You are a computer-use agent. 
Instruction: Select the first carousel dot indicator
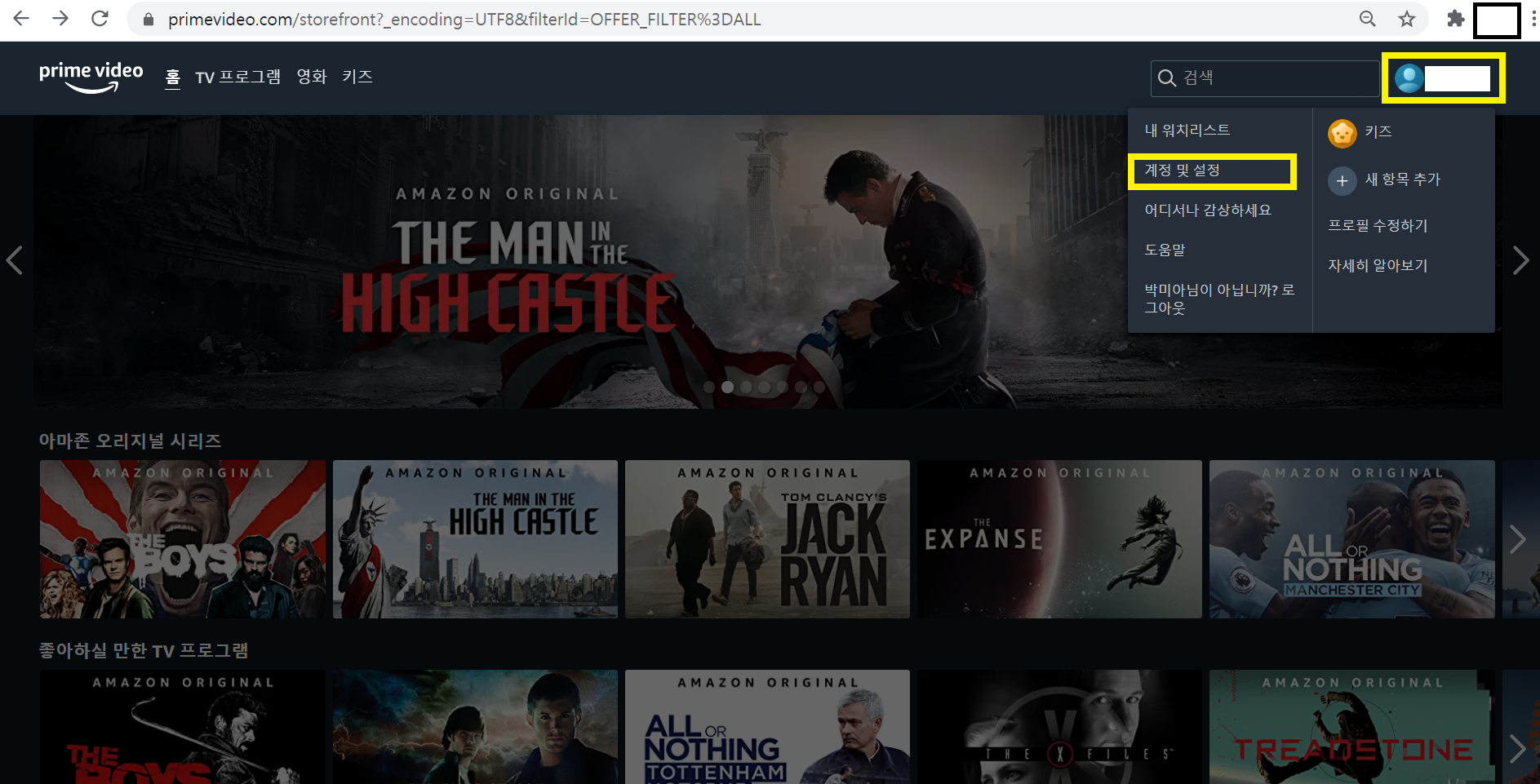(709, 388)
